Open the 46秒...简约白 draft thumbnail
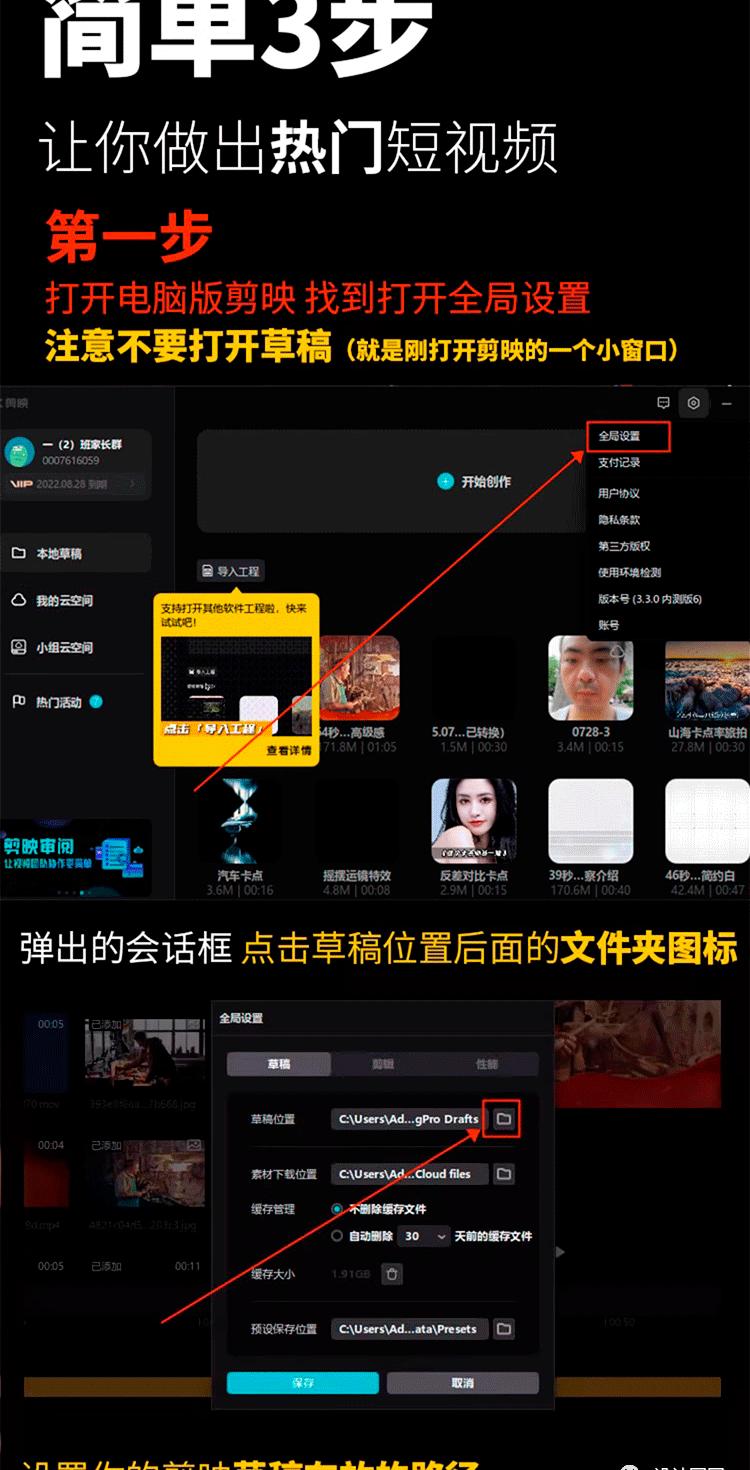750x1470 pixels. click(x=706, y=821)
